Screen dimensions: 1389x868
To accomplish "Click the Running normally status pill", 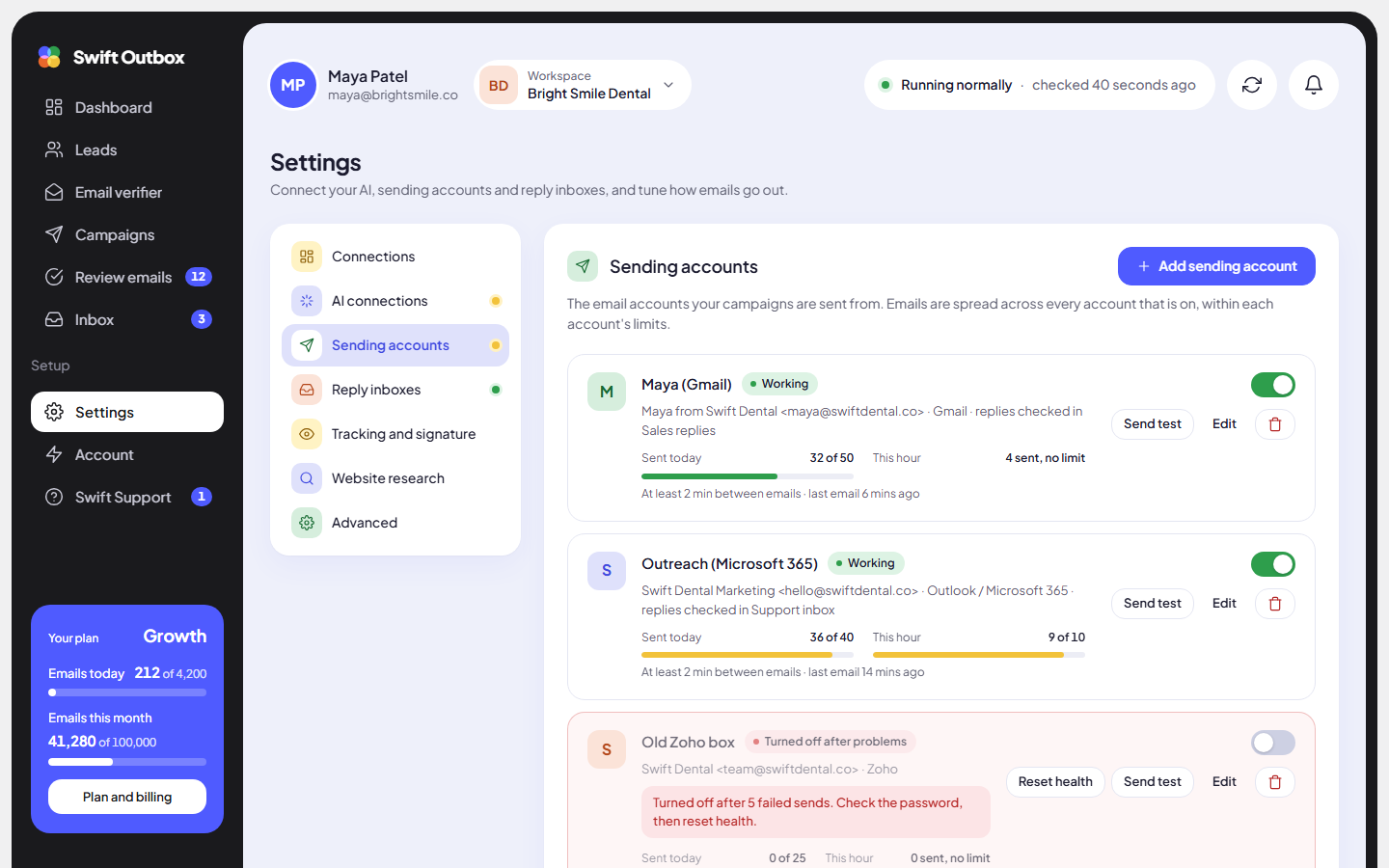I will tap(1040, 85).
